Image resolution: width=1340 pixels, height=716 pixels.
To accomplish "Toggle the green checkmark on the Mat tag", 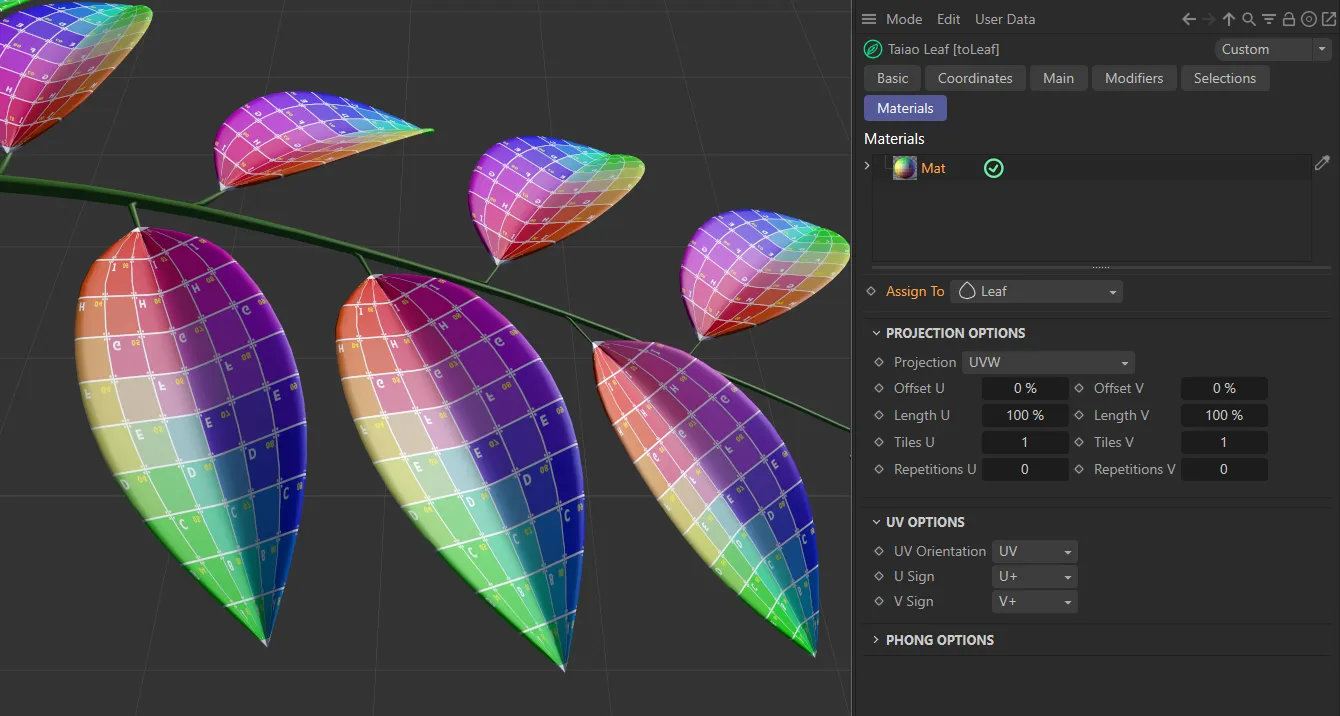I will pyautogui.click(x=993, y=168).
